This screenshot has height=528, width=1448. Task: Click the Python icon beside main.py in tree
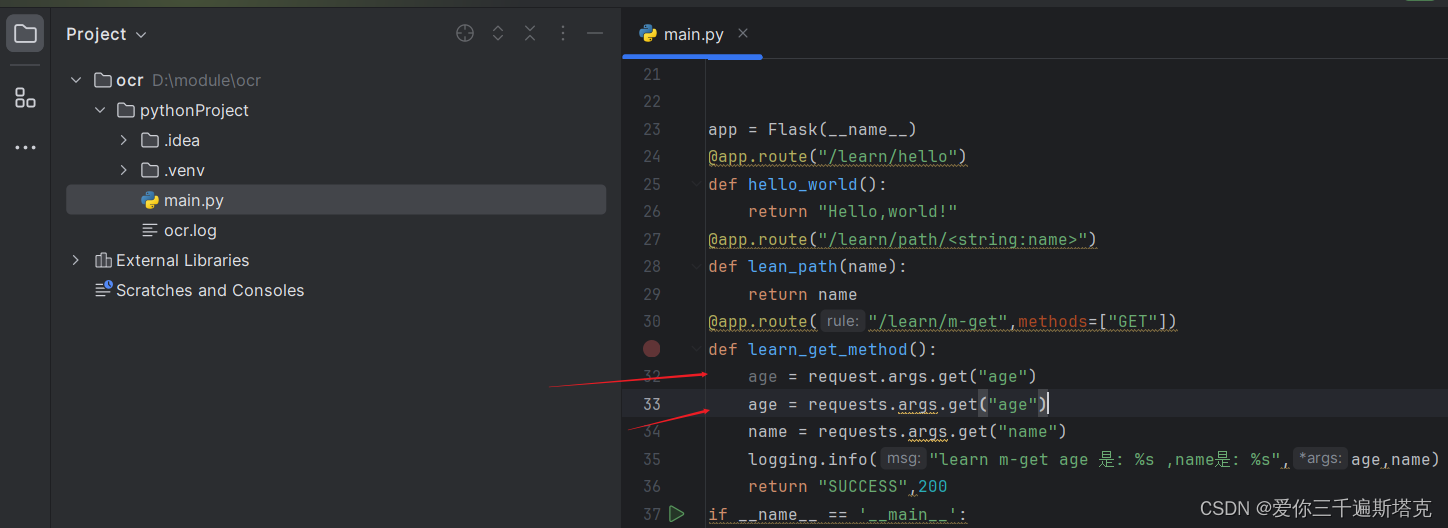coord(150,200)
